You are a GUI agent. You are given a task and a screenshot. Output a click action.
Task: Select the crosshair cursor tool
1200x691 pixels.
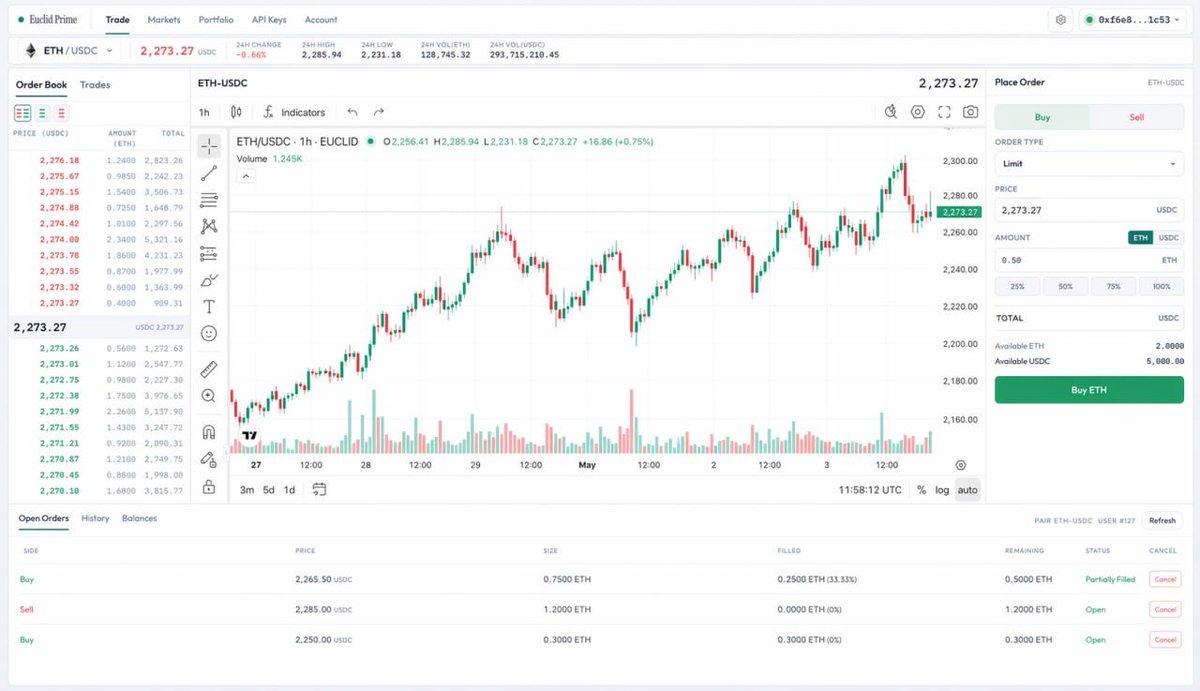[209, 147]
